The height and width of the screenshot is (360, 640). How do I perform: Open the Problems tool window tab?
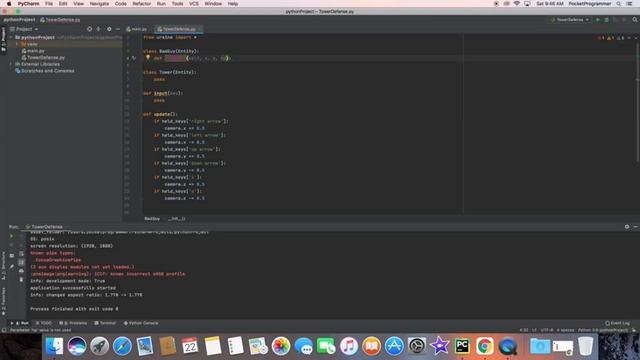pos(73,323)
